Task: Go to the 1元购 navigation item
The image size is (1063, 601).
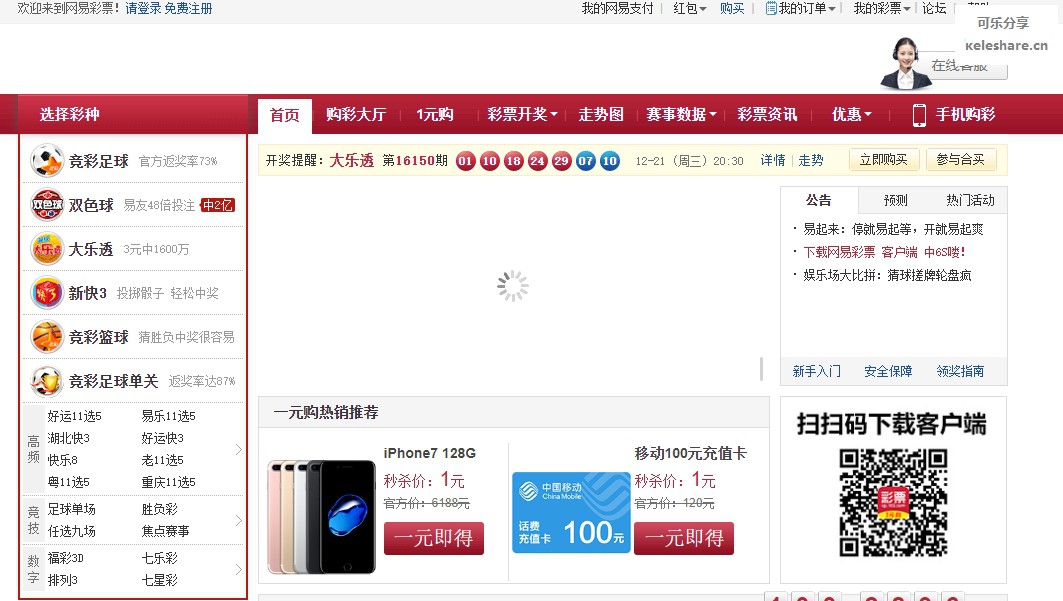Action: tap(435, 115)
